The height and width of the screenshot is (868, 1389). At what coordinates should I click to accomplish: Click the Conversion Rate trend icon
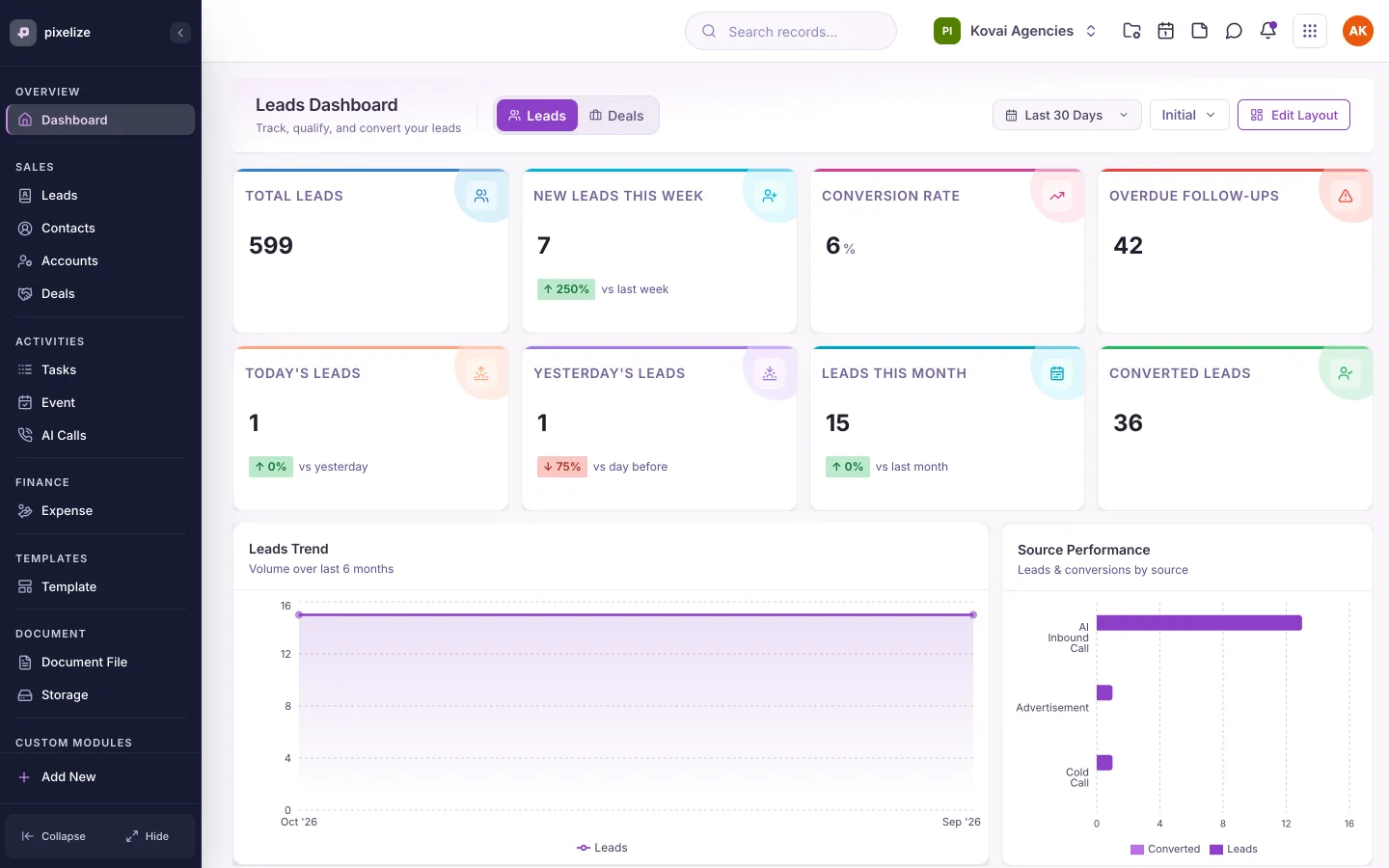(1057, 196)
